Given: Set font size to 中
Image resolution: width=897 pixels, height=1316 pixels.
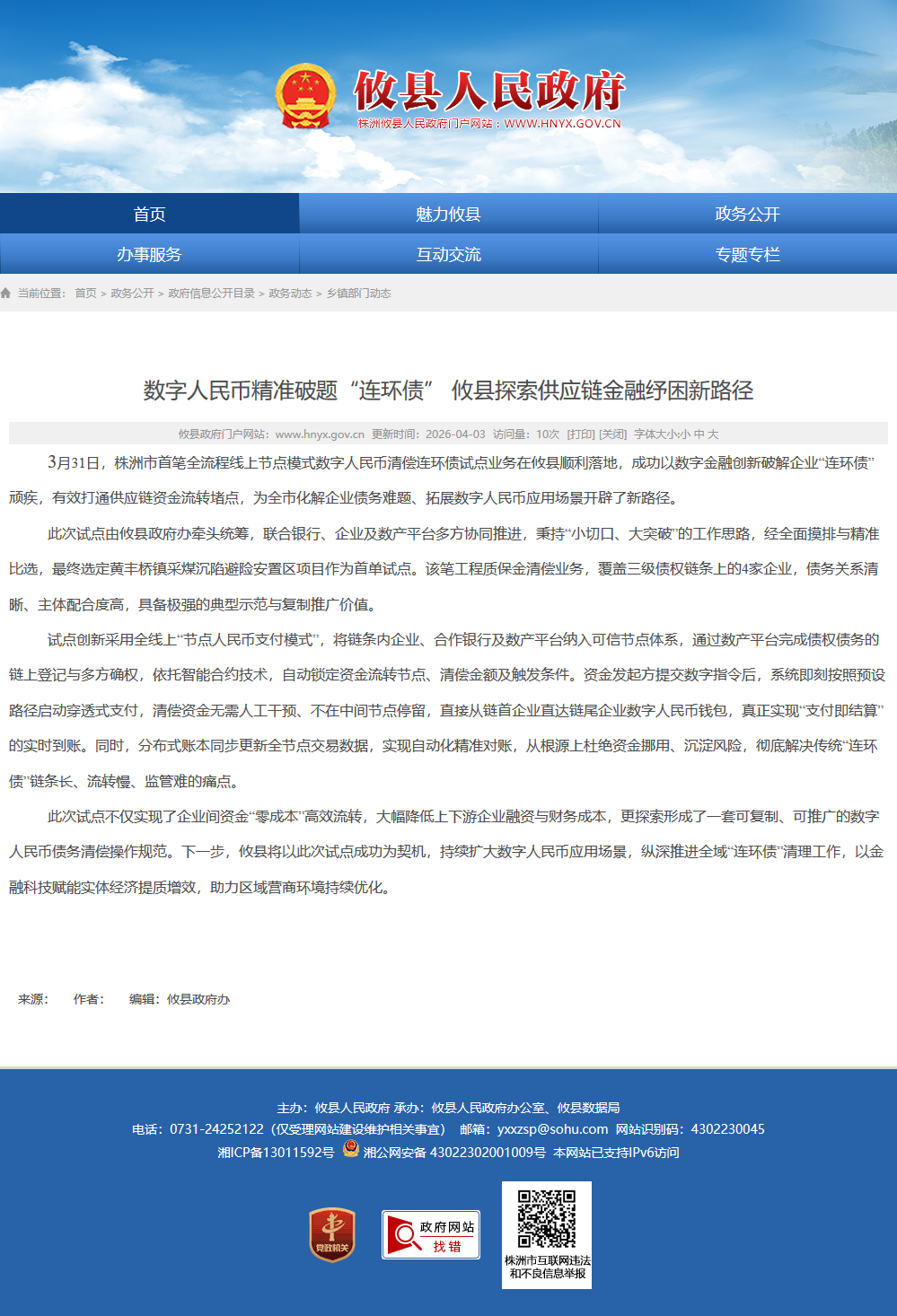Looking at the screenshot, I should click(699, 434).
